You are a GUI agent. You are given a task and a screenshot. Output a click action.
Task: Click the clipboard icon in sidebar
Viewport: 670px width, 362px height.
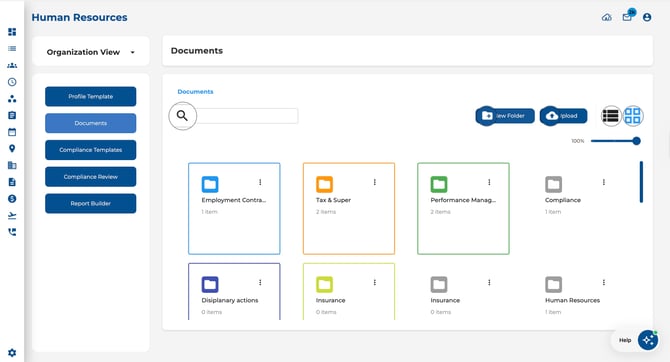pyautogui.click(x=12, y=115)
